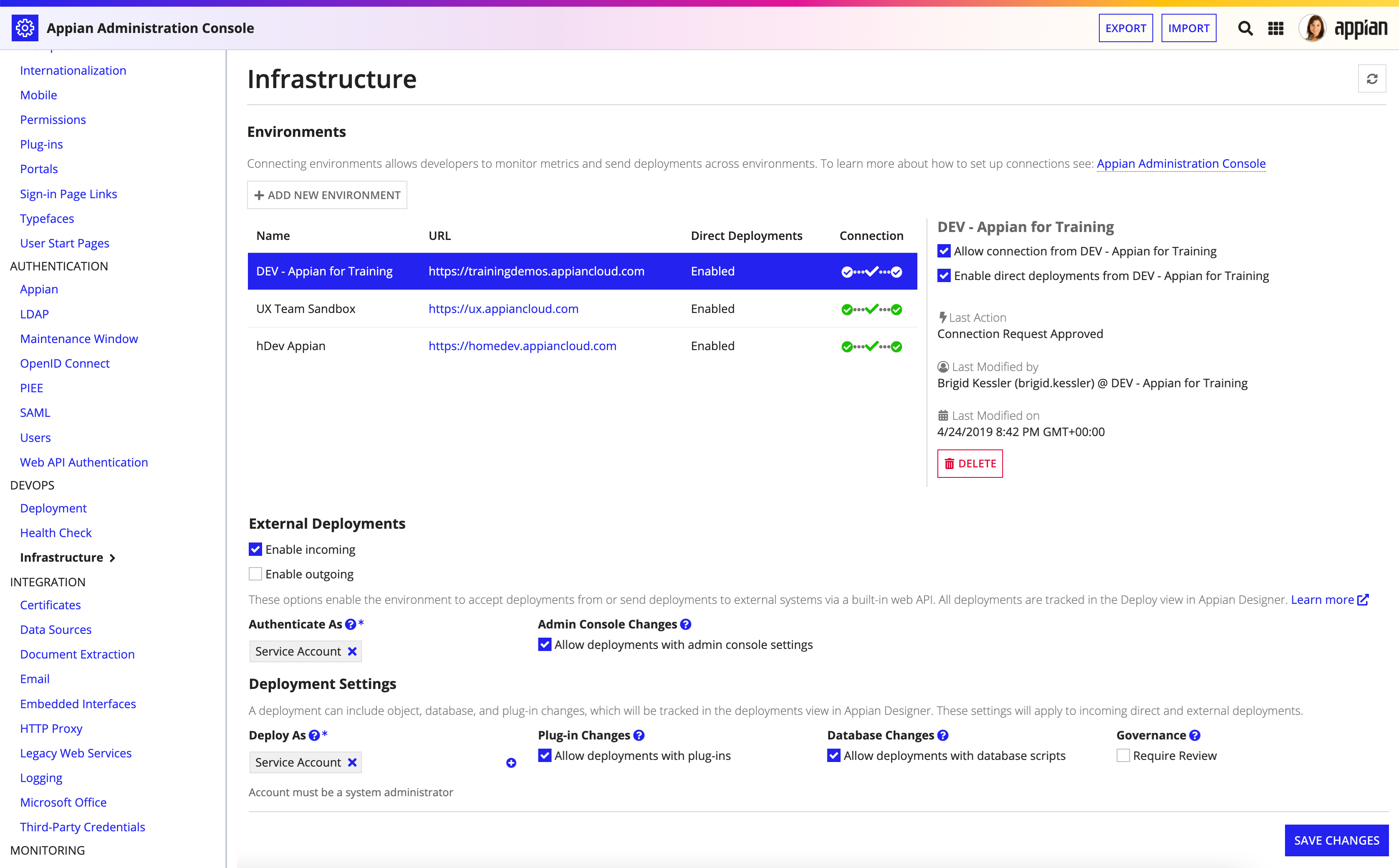Screen dimensions: 1399x868
Task: Select the hDev Appian environment row
Action: [x=582, y=346]
